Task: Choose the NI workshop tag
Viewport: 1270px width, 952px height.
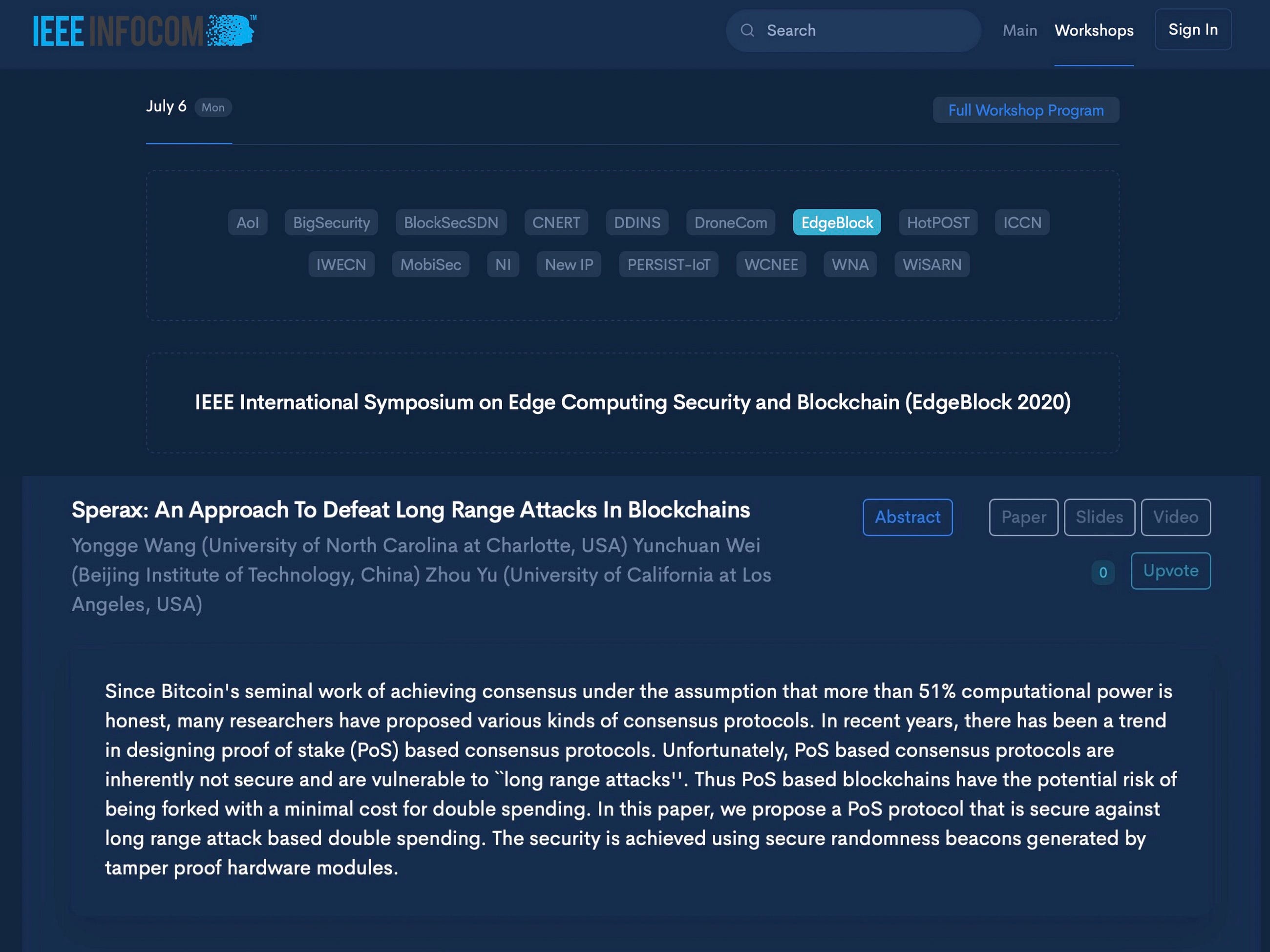Action: (x=503, y=264)
